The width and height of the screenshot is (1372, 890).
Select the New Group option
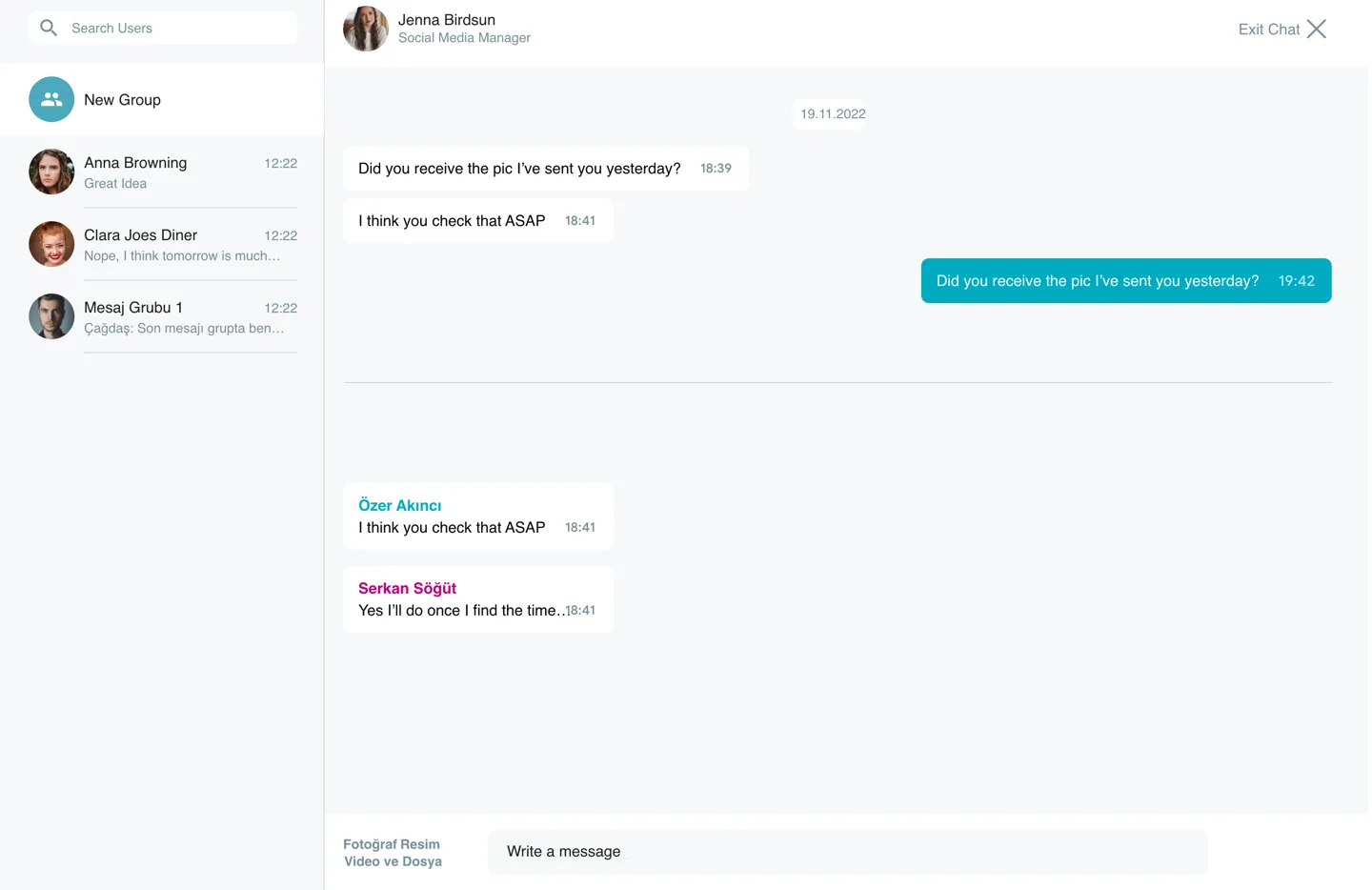tap(122, 100)
